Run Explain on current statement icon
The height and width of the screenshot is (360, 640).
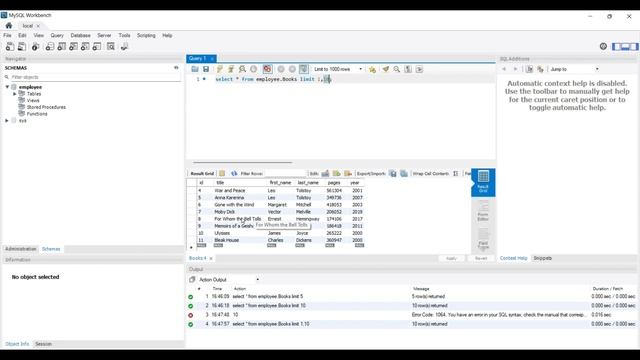click(242, 69)
